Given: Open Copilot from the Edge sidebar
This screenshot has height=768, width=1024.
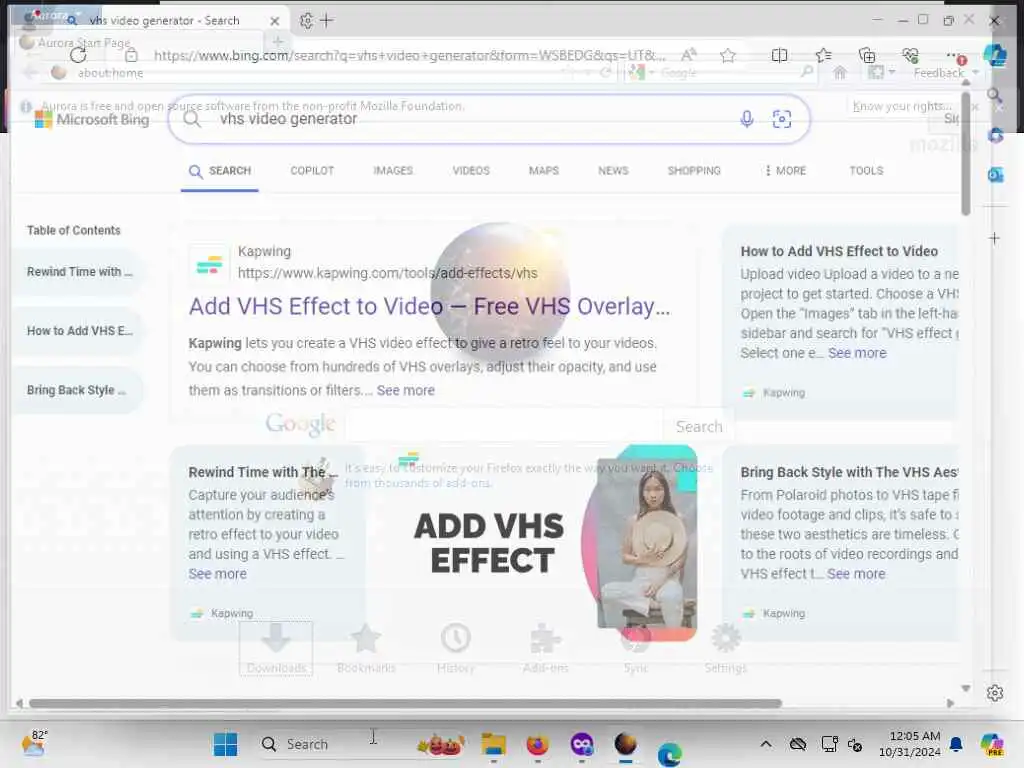Looking at the screenshot, I should pyautogui.click(x=995, y=56).
